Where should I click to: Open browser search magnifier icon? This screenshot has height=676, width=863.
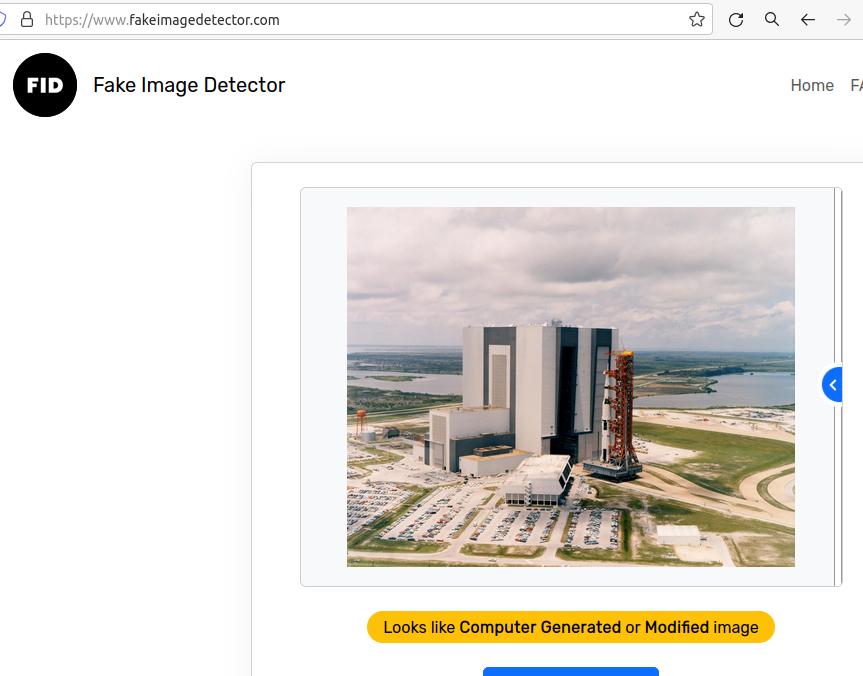(x=772, y=20)
